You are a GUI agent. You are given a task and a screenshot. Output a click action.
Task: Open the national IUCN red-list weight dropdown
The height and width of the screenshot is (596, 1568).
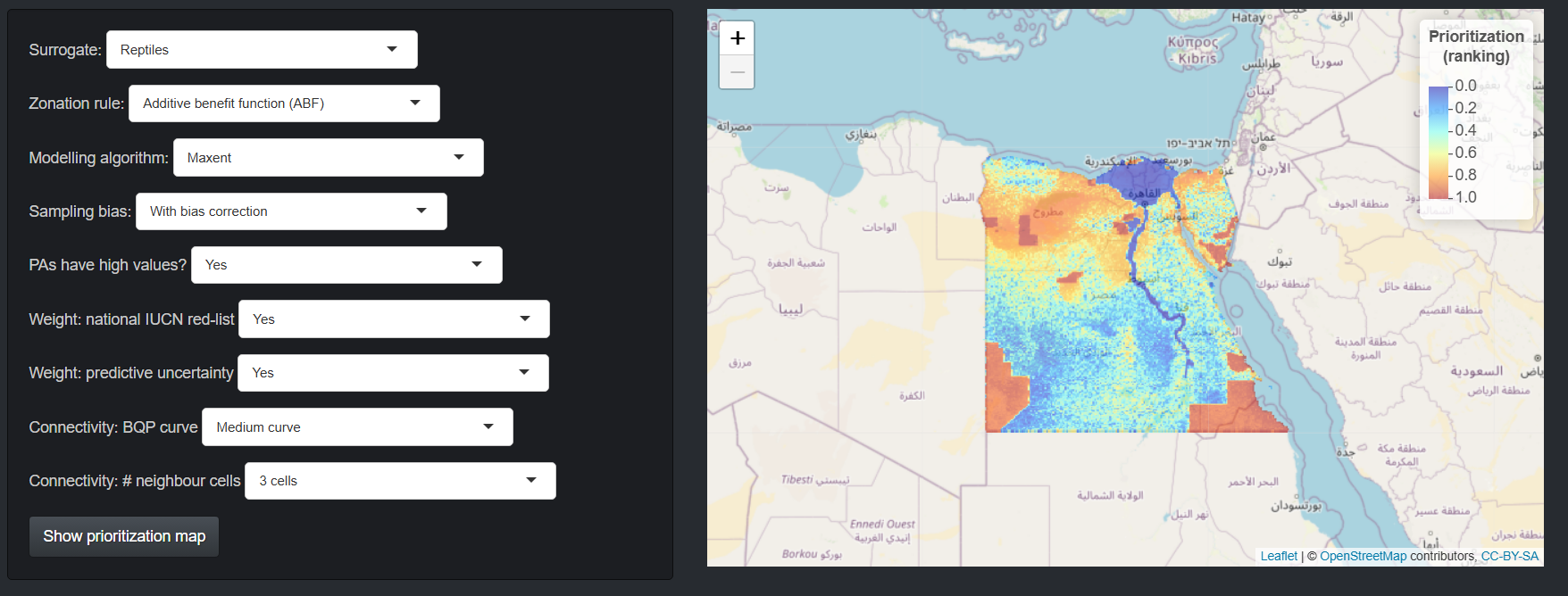pos(394,319)
